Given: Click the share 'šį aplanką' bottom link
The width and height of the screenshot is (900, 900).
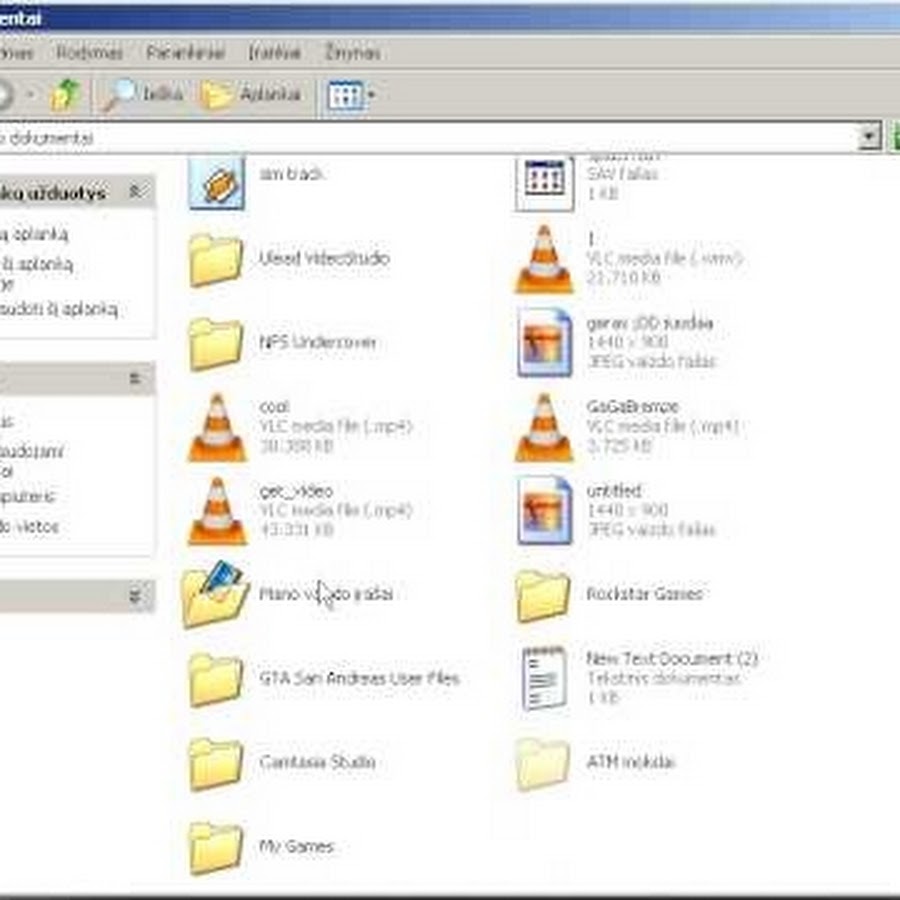Looking at the screenshot, I should click(x=59, y=309).
